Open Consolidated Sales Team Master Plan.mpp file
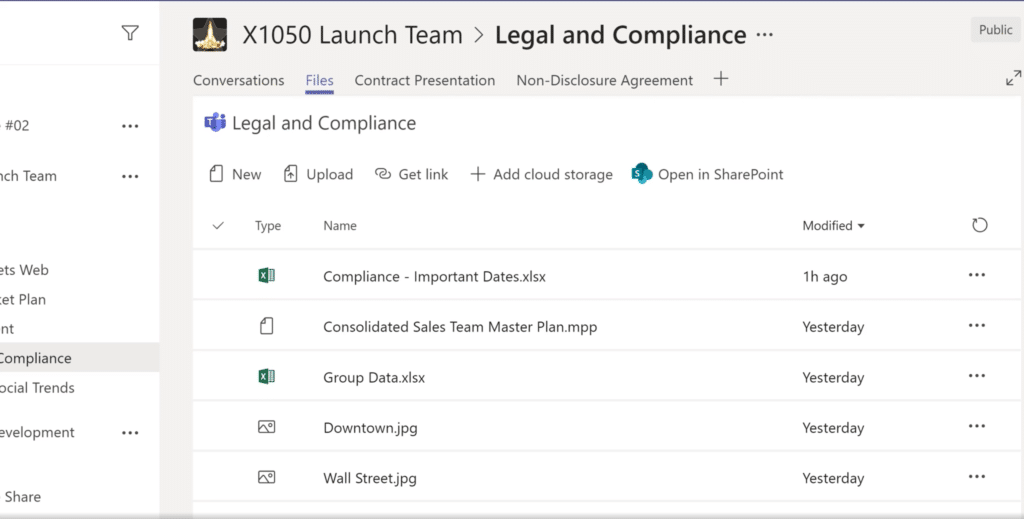The height and width of the screenshot is (519, 1024). pos(460,326)
